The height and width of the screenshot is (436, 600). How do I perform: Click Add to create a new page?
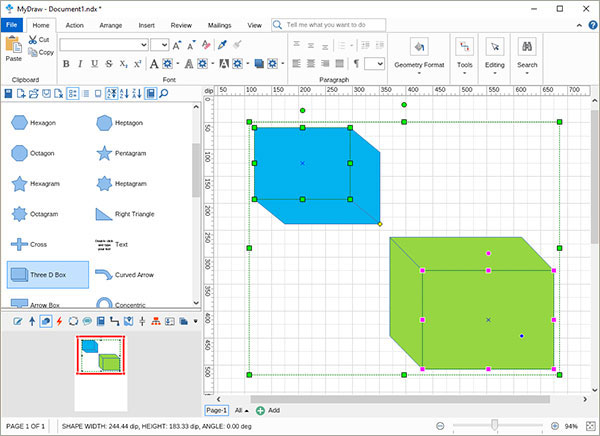(x=268, y=410)
